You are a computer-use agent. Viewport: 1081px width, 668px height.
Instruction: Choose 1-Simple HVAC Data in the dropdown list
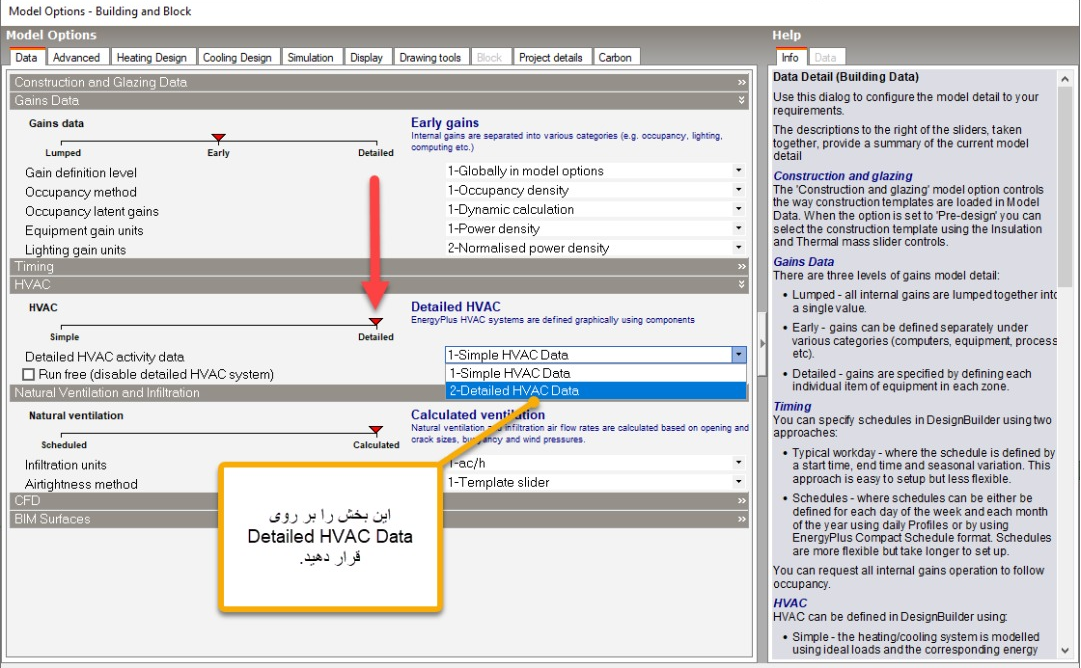pos(596,373)
